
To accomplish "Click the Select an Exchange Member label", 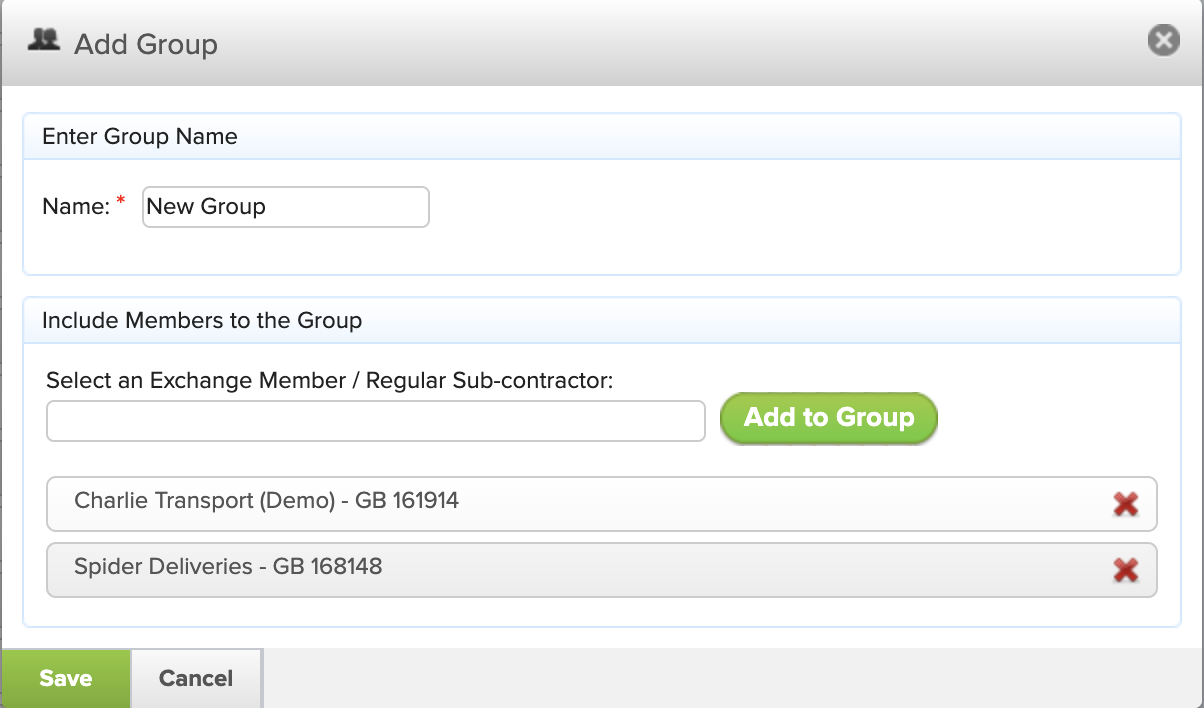I will (330, 381).
